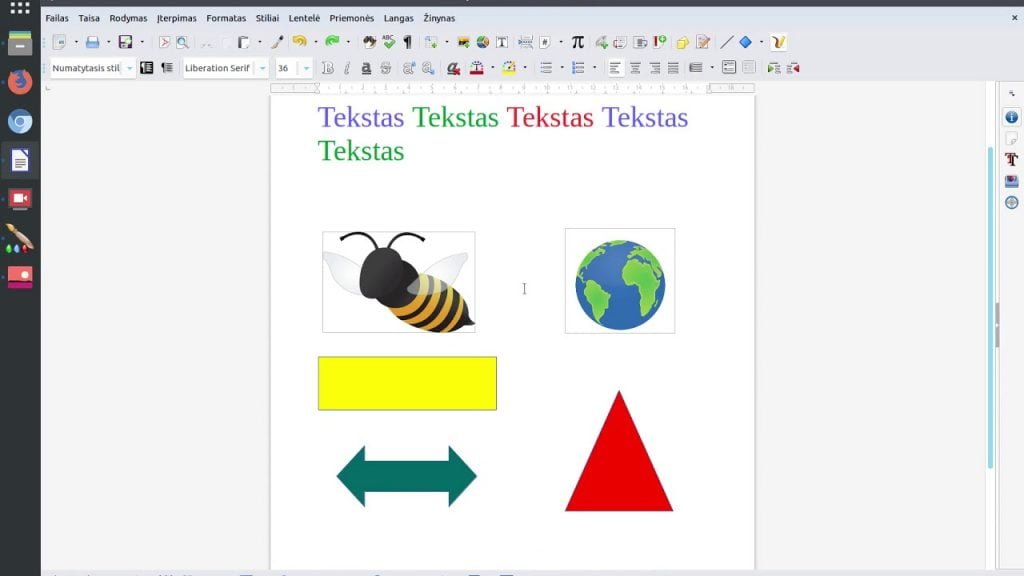Open the Žinynas menu

439,18
